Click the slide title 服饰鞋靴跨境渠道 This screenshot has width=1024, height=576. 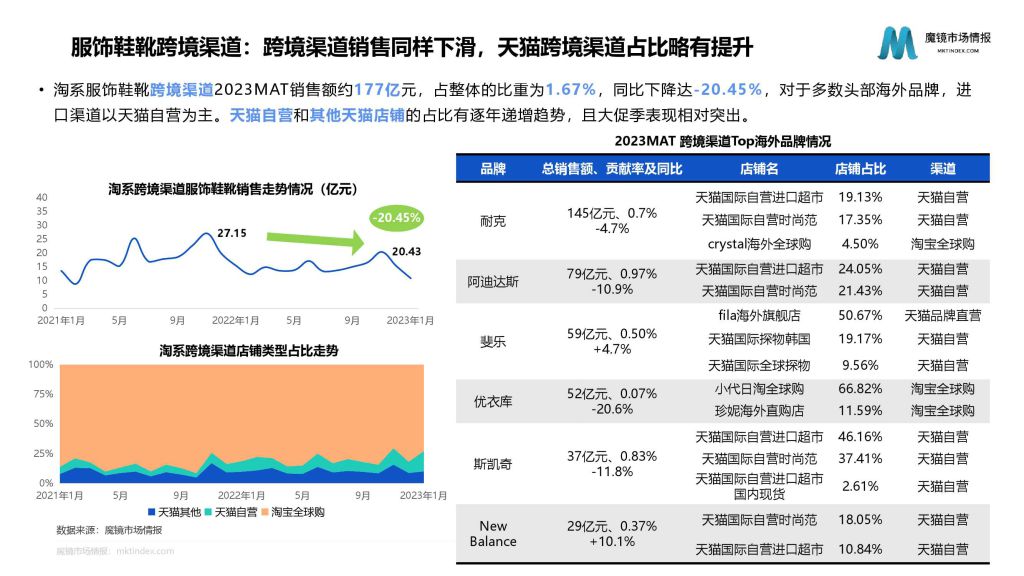pos(155,48)
